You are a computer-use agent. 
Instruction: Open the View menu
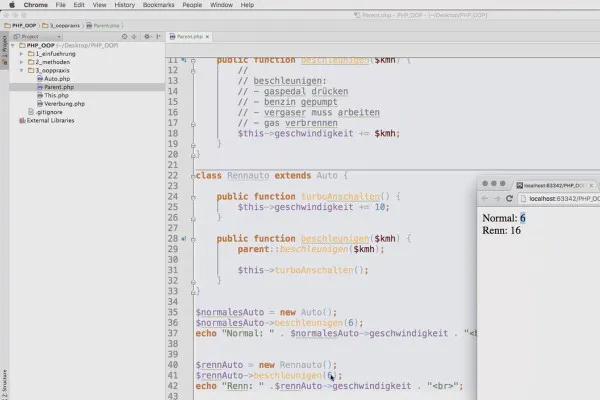(x=99, y=5)
